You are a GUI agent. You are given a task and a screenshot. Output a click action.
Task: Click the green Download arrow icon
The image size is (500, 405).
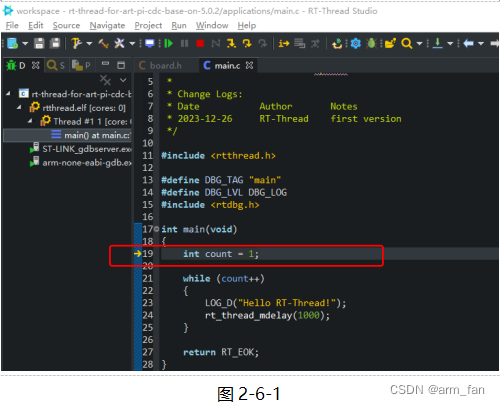click(437, 43)
